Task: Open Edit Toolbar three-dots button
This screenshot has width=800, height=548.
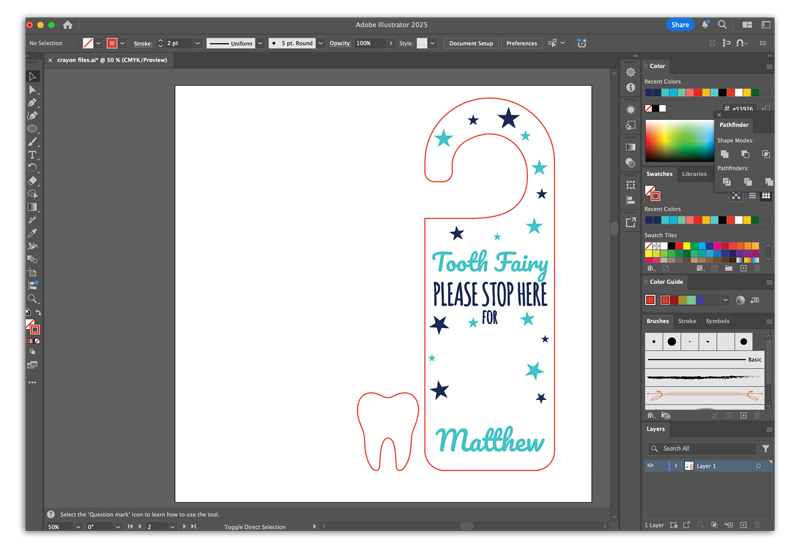Action: [x=33, y=382]
